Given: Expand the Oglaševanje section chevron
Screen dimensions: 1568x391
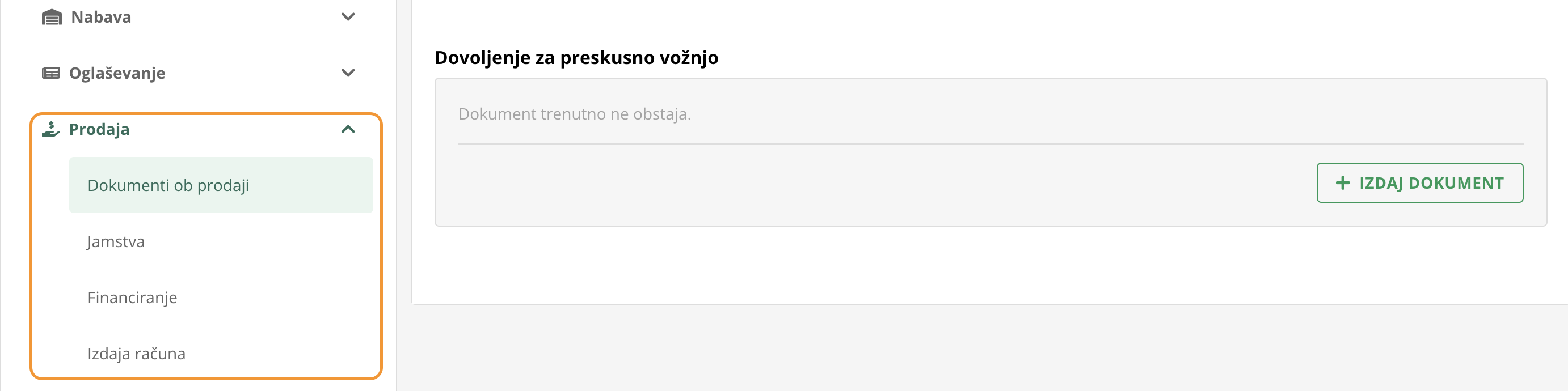Looking at the screenshot, I should click(x=348, y=73).
